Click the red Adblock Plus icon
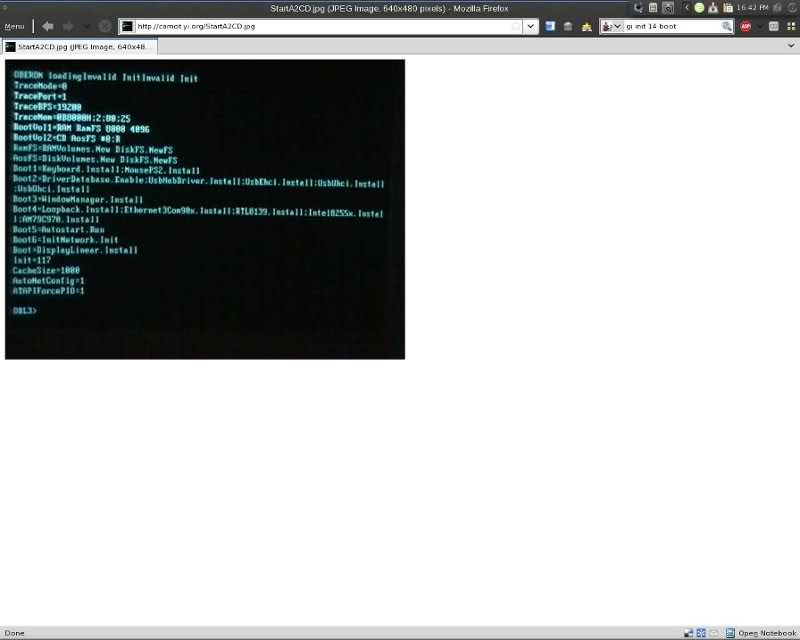The height and width of the screenshot is (640, 800). click(745, 27)
